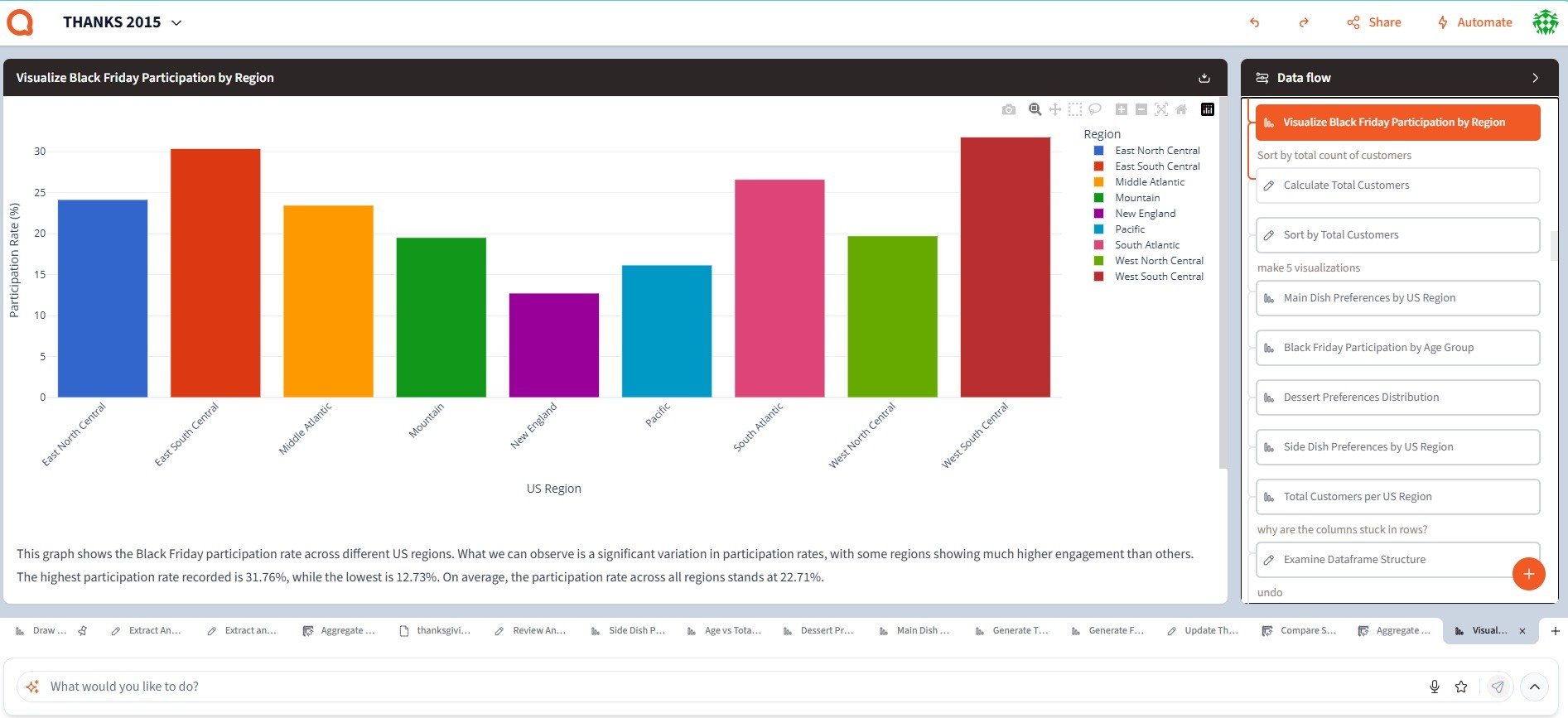Switch to the Main Dish tab

click(x=914, y=631)
